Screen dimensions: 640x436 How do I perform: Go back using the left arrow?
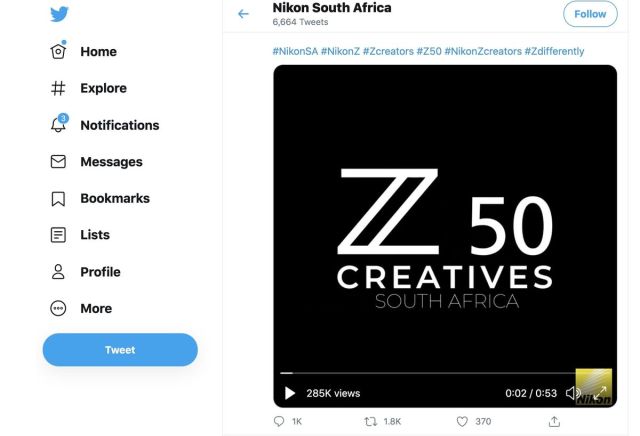point(243,14)
